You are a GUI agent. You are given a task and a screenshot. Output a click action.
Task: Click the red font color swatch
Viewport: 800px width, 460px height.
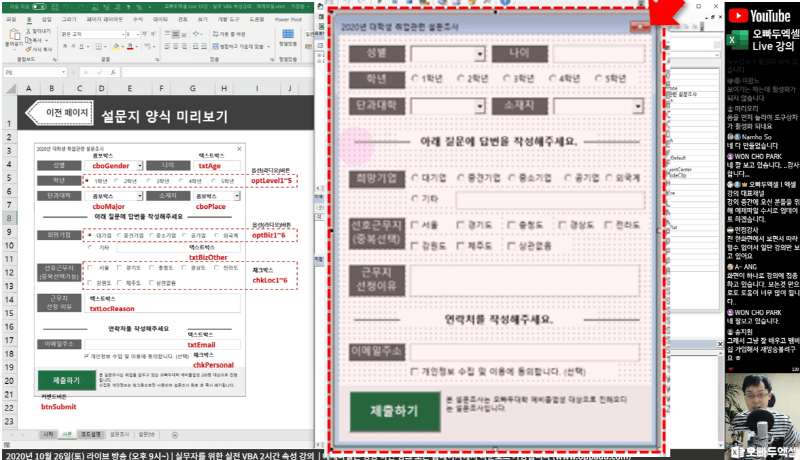pos(130,46)
